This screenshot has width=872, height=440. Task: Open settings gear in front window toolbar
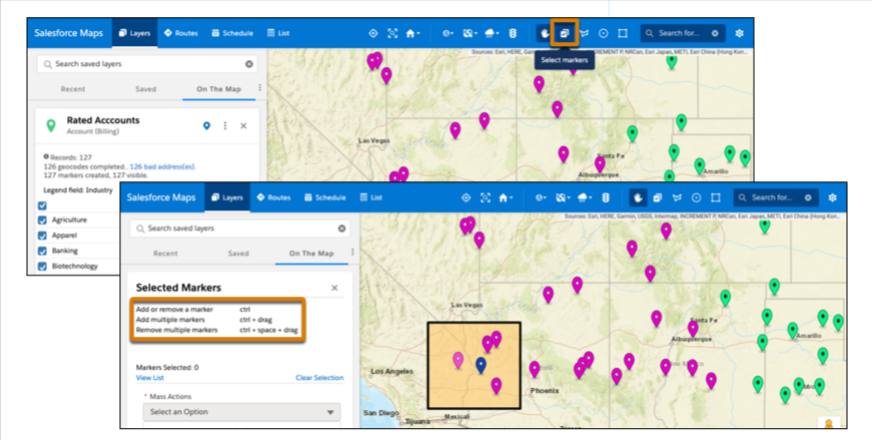click(833, 197)
